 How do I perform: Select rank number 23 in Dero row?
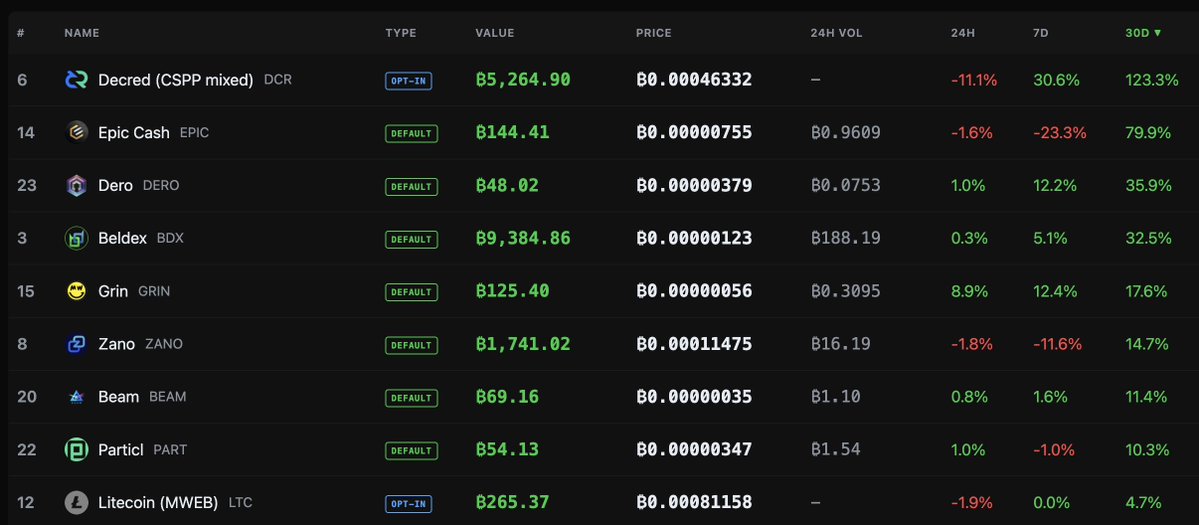(x=27, y=185)
